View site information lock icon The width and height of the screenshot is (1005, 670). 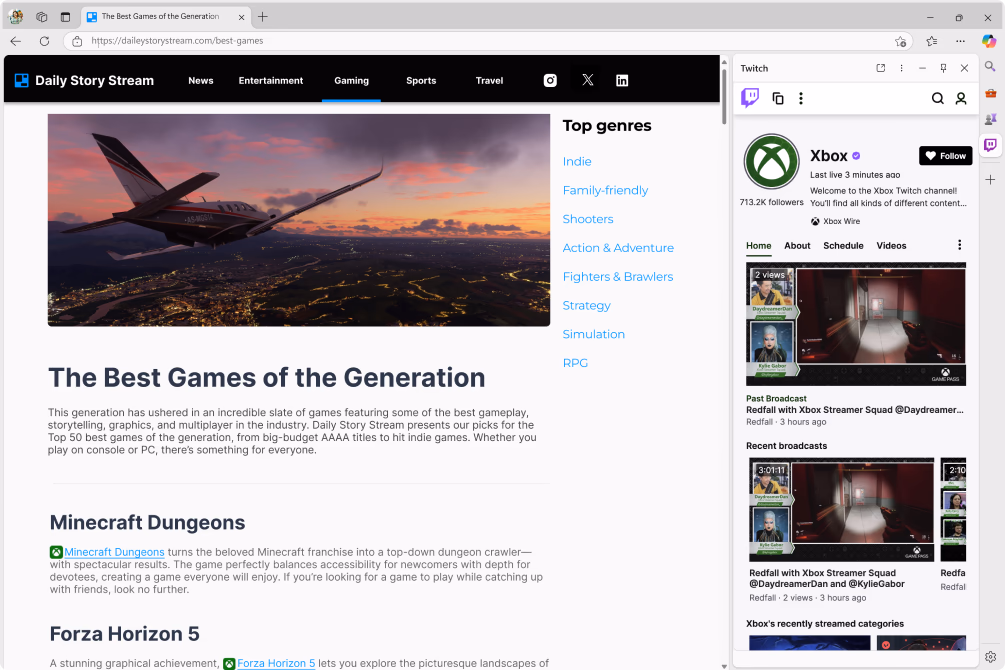[77, 41]
